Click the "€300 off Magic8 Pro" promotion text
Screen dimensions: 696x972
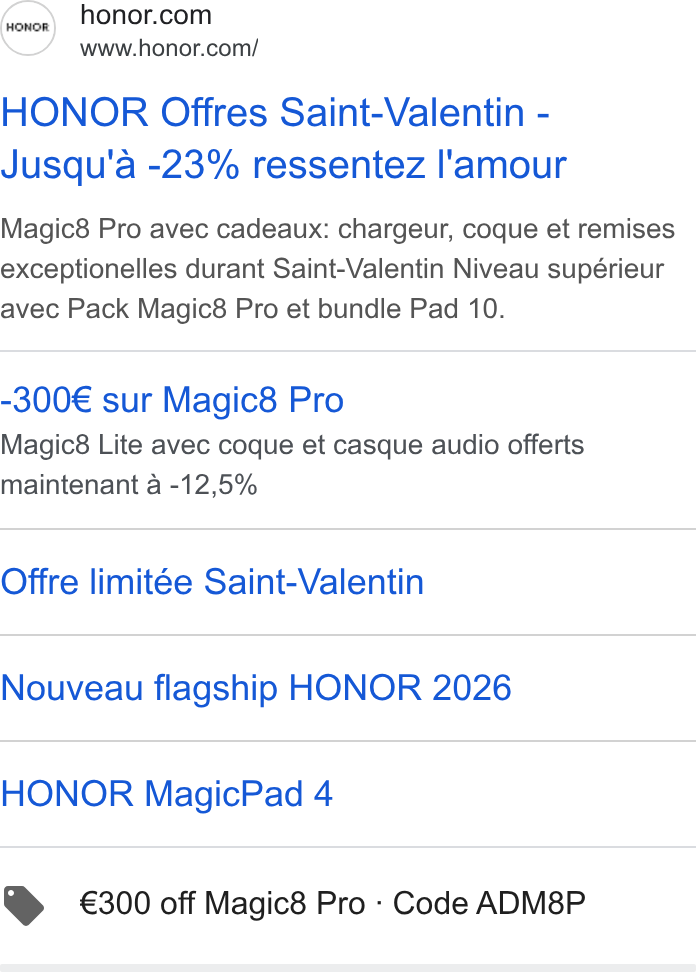[x=222, y=903]
